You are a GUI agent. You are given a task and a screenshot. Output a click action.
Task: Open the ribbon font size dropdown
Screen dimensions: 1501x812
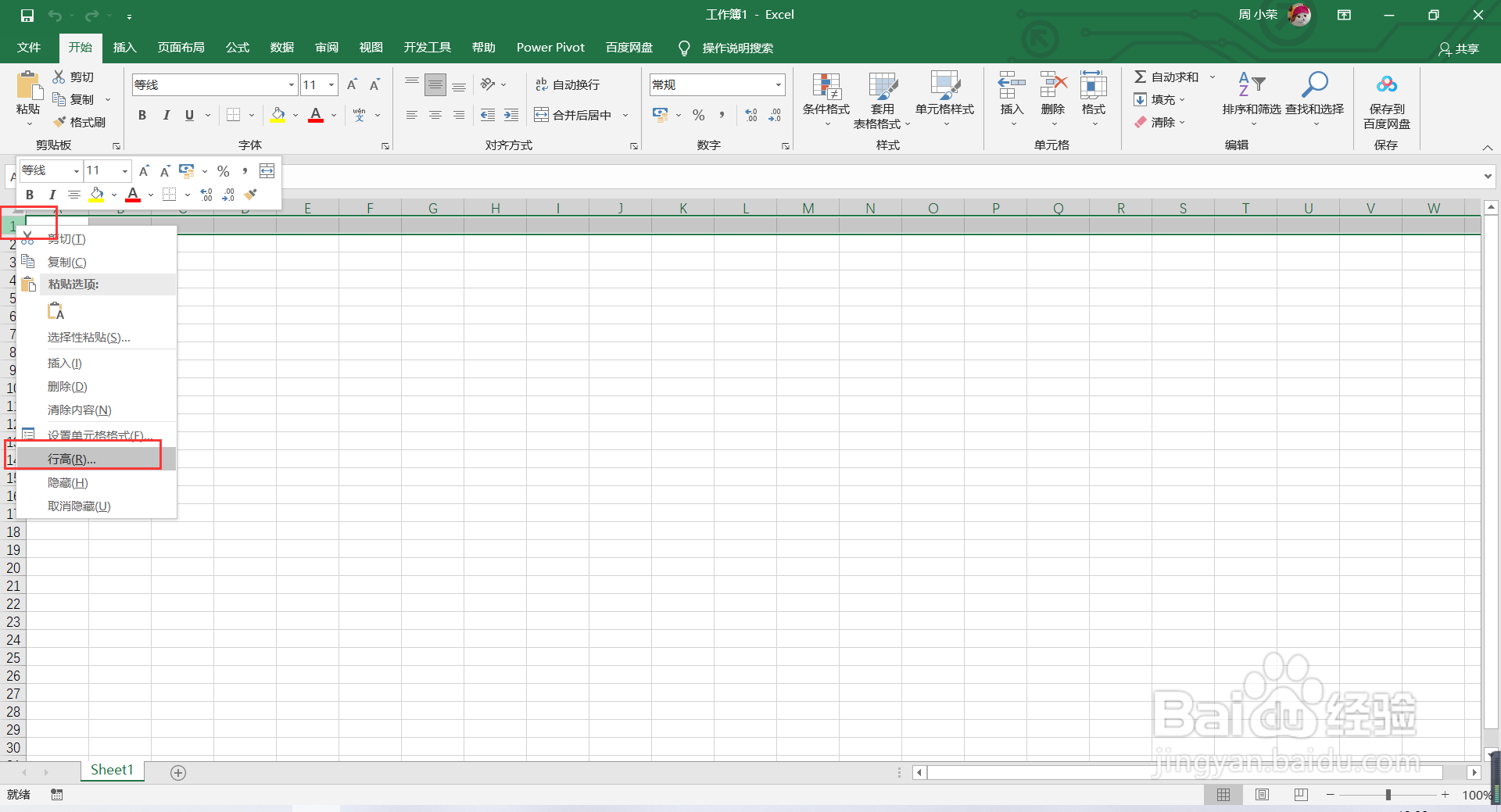pyautogui.click(x=331, y=84)
